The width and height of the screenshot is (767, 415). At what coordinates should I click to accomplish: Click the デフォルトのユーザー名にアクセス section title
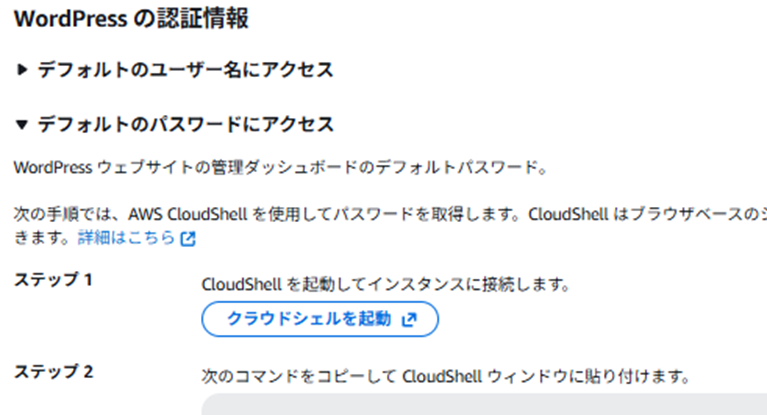point(185,70)
